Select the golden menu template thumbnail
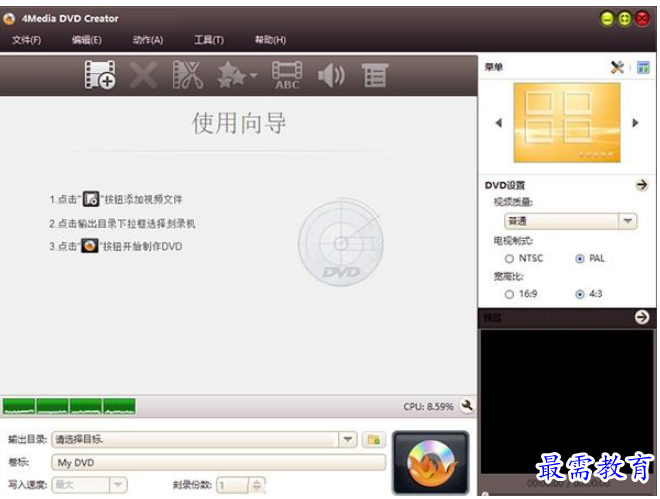660x499 pixels. tap(567, 122)
